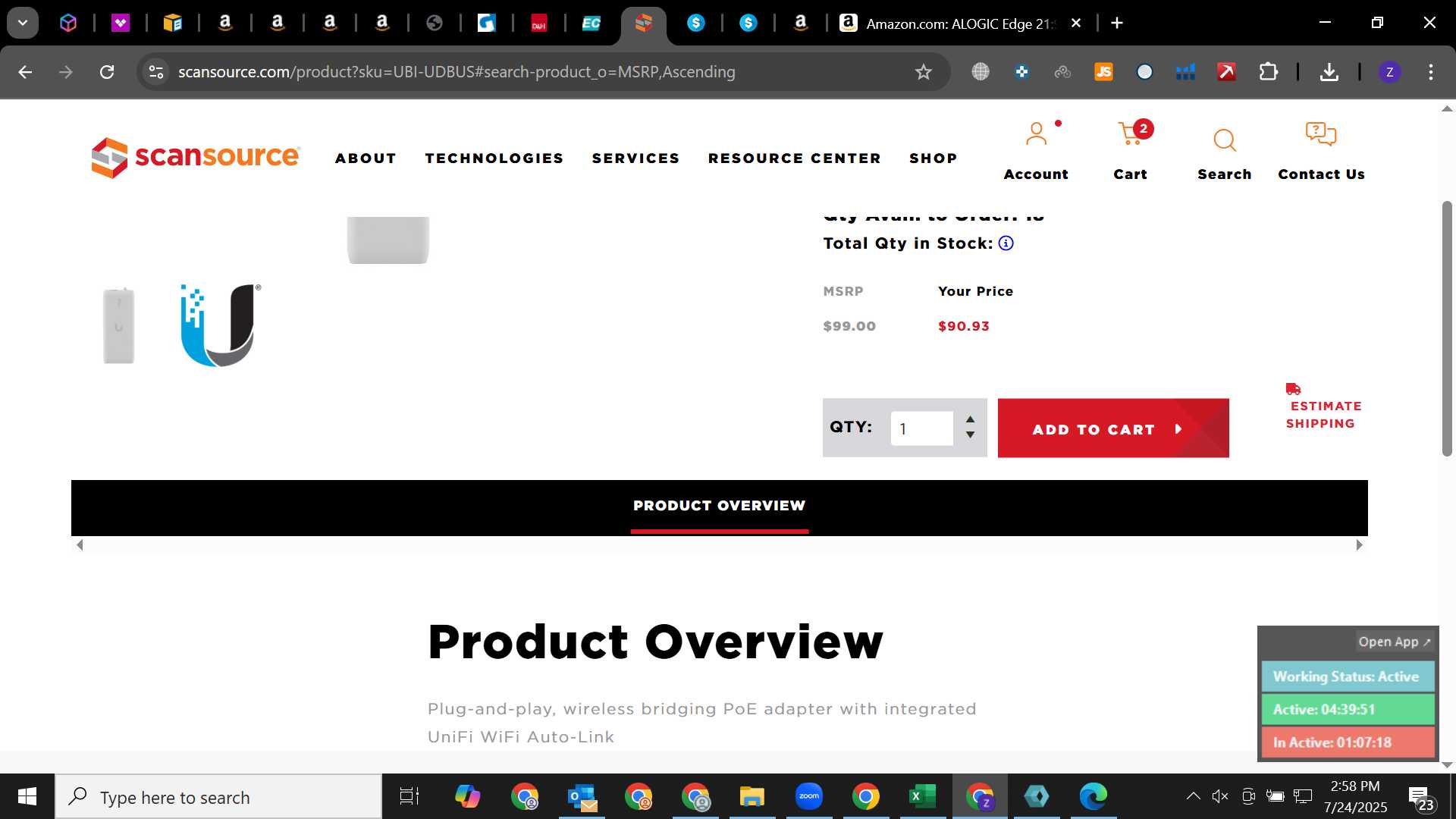The width and height of the screenshot is (1456, 819).
Task: Open Microsoft Edge from the taskbar
Action: (1093, 797)
